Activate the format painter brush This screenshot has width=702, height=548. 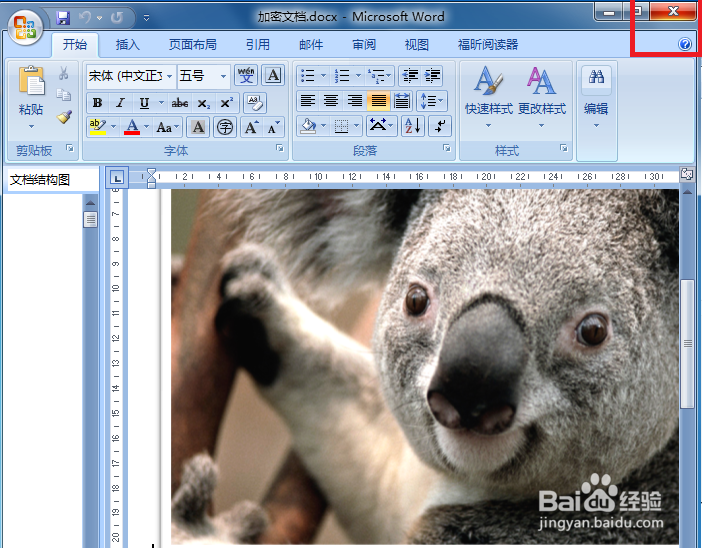[x=64, y=117]
